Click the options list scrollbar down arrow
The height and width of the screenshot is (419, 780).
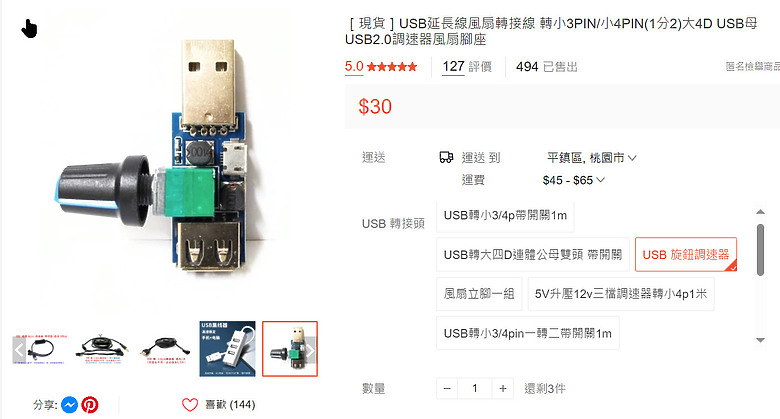[x=760, y=340]
